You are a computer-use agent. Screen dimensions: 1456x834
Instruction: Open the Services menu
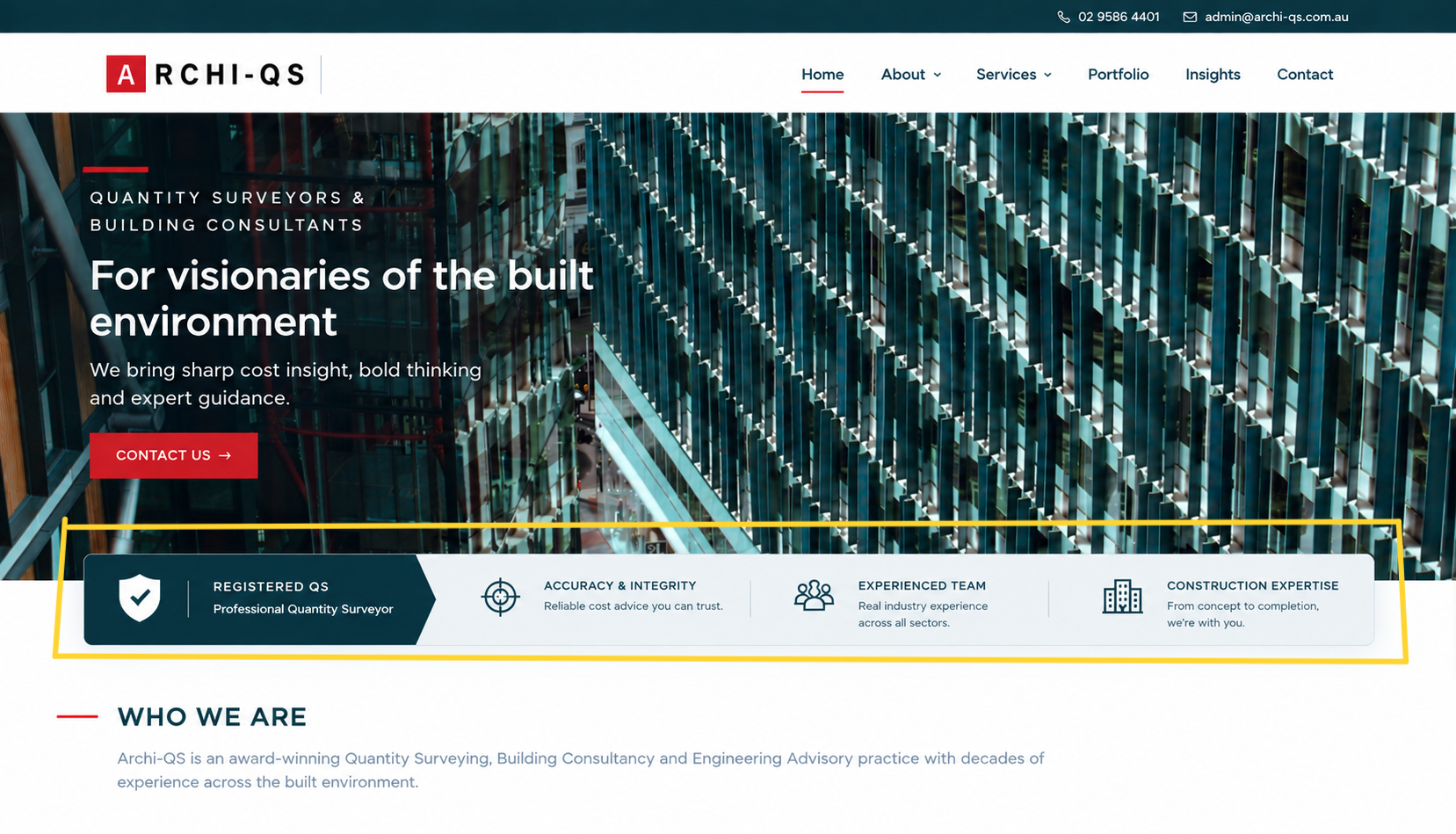coord(1006,75)
